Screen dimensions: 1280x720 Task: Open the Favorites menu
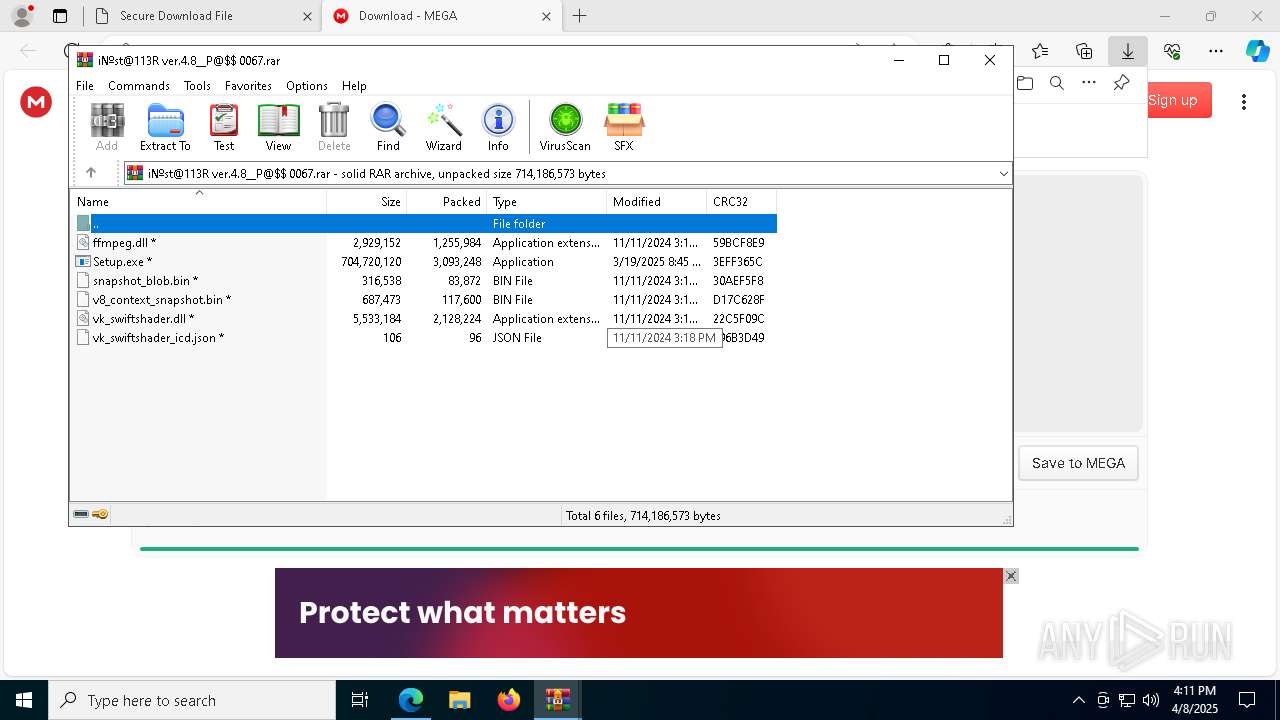[x=248, y=86]
